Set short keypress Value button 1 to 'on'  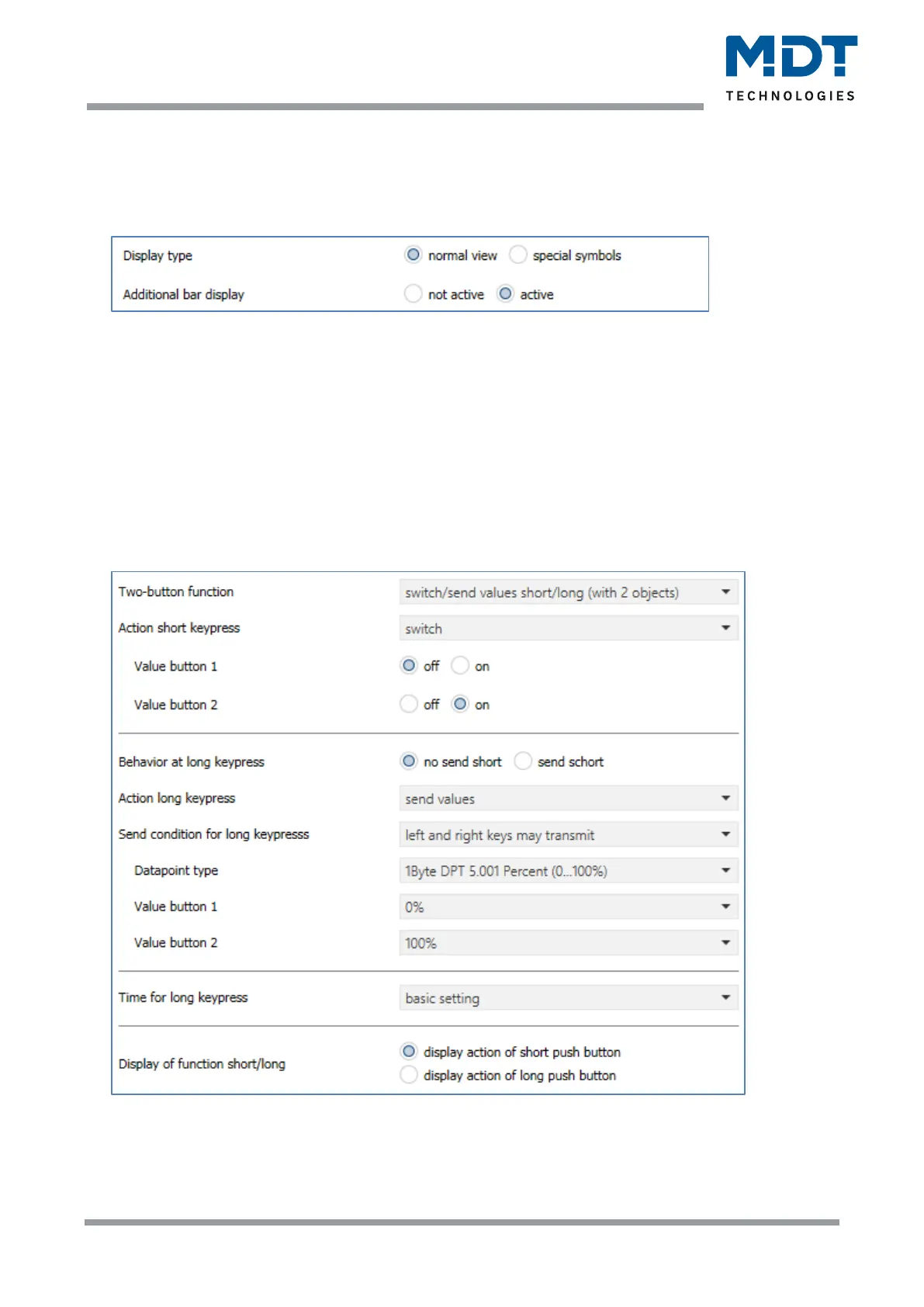tap(460, 666)
